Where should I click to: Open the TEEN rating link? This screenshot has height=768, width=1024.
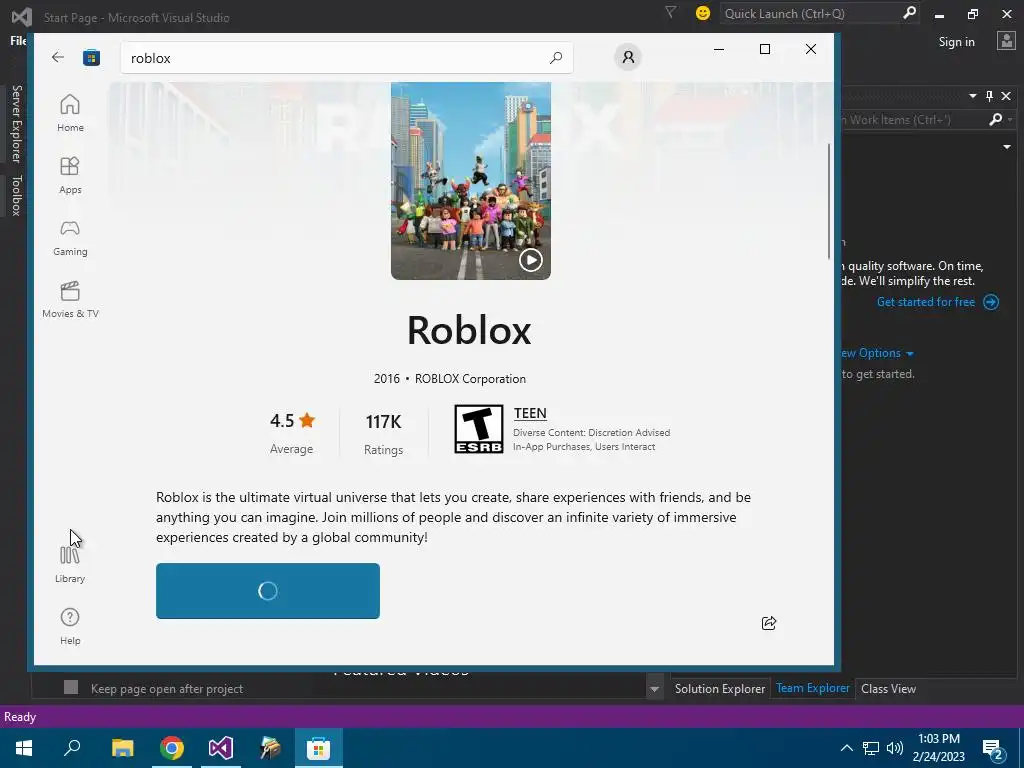pos(530,413)
